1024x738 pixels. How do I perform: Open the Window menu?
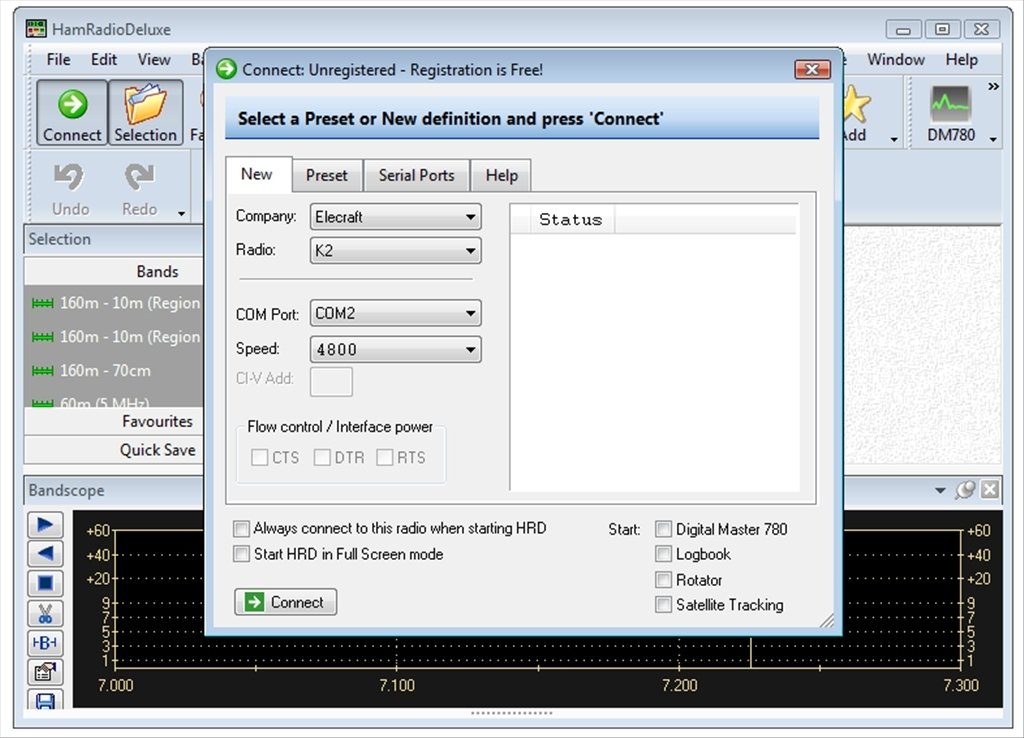pos(895,59)
